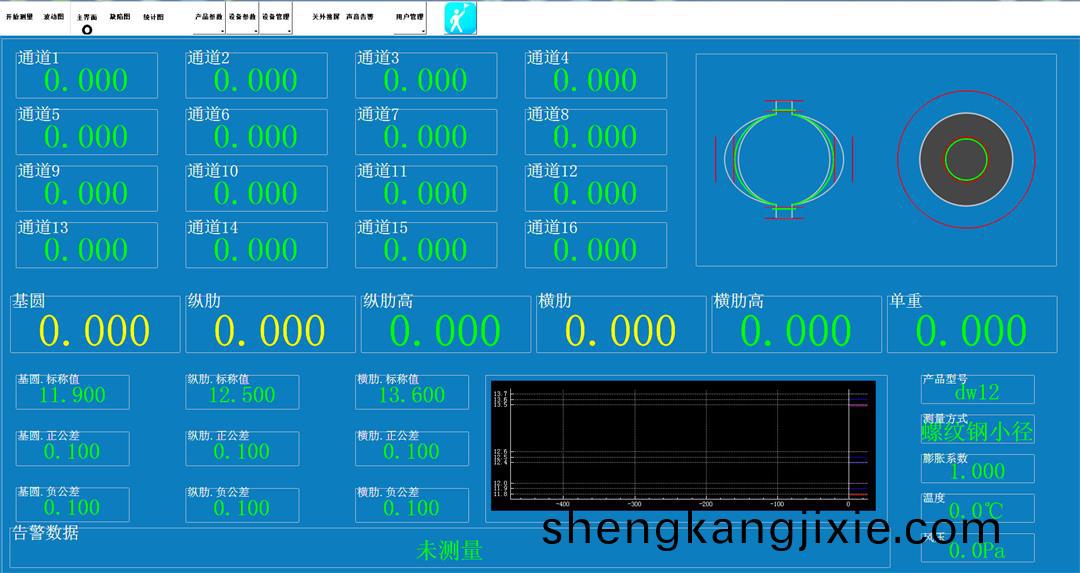
Task: Open the 缺陷图 defect chart
Action: [120, 17]
